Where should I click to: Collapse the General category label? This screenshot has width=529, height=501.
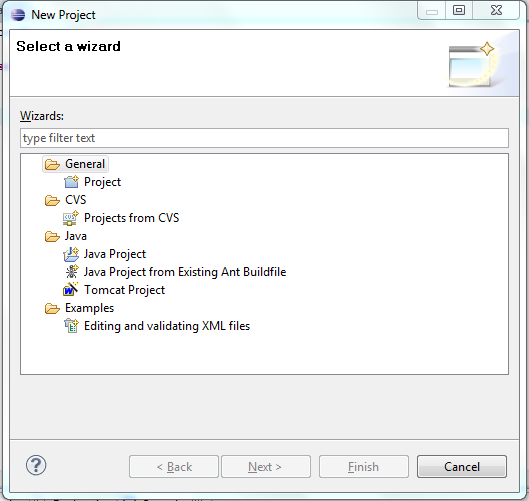(85, 164)
